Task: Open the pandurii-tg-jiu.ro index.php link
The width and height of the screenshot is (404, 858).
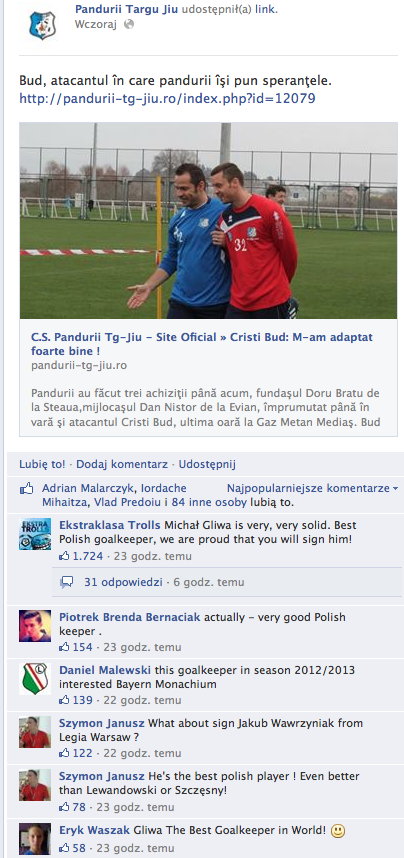Action: tap(167, 99)
